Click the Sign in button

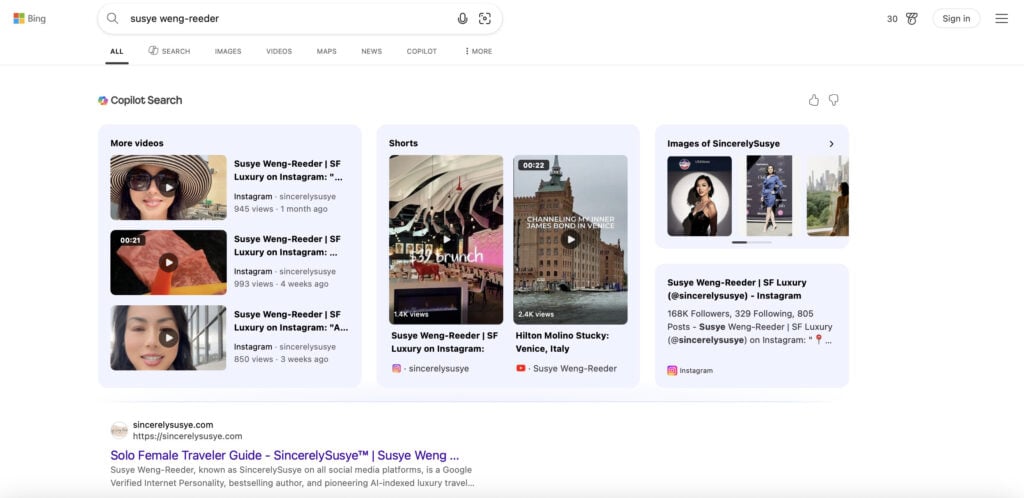[x=956, y=18]
